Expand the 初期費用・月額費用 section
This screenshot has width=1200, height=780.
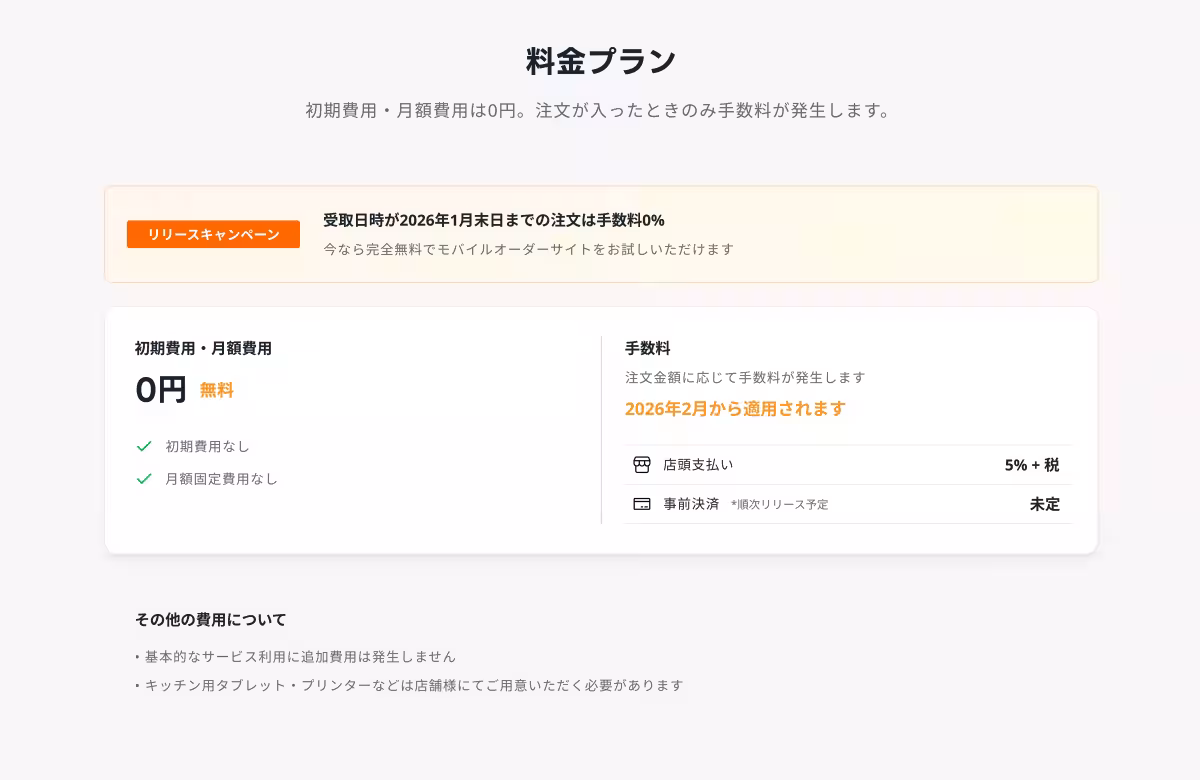(x=204, y=347)
